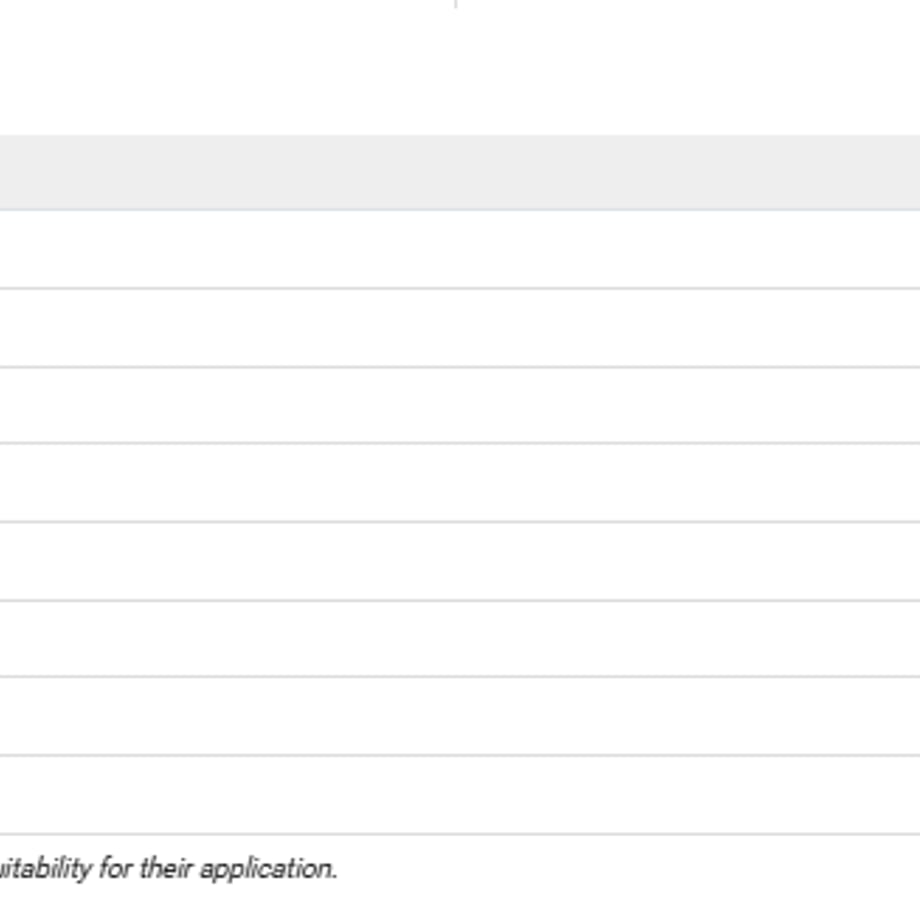Click the word "application." in the footnote
Screen dimensions: 920x920
tap(269, 870)
